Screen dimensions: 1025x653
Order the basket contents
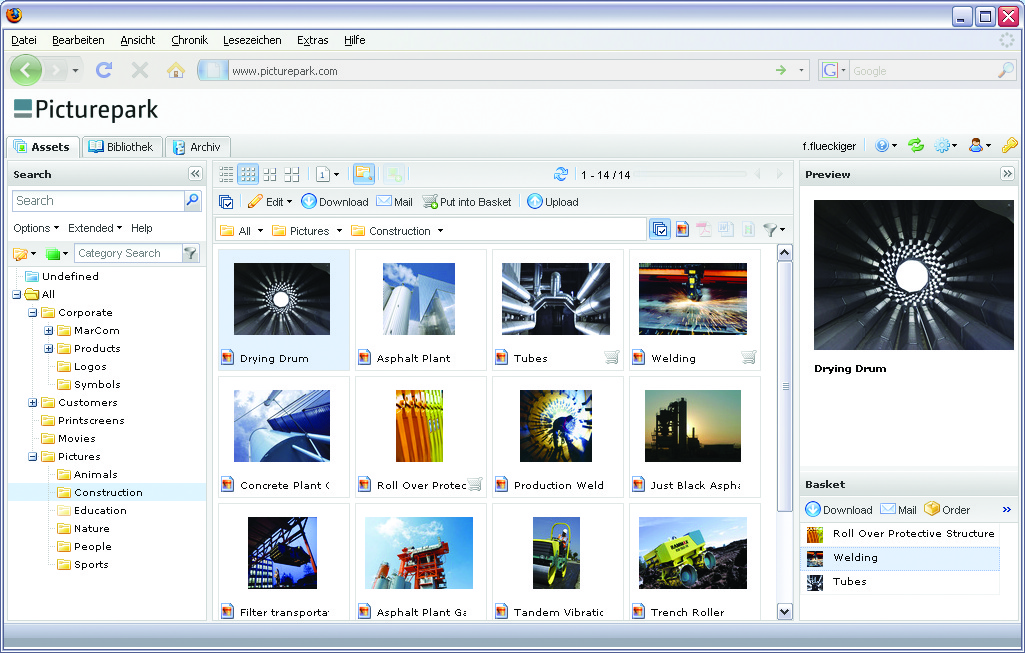(x=947, y=509)
